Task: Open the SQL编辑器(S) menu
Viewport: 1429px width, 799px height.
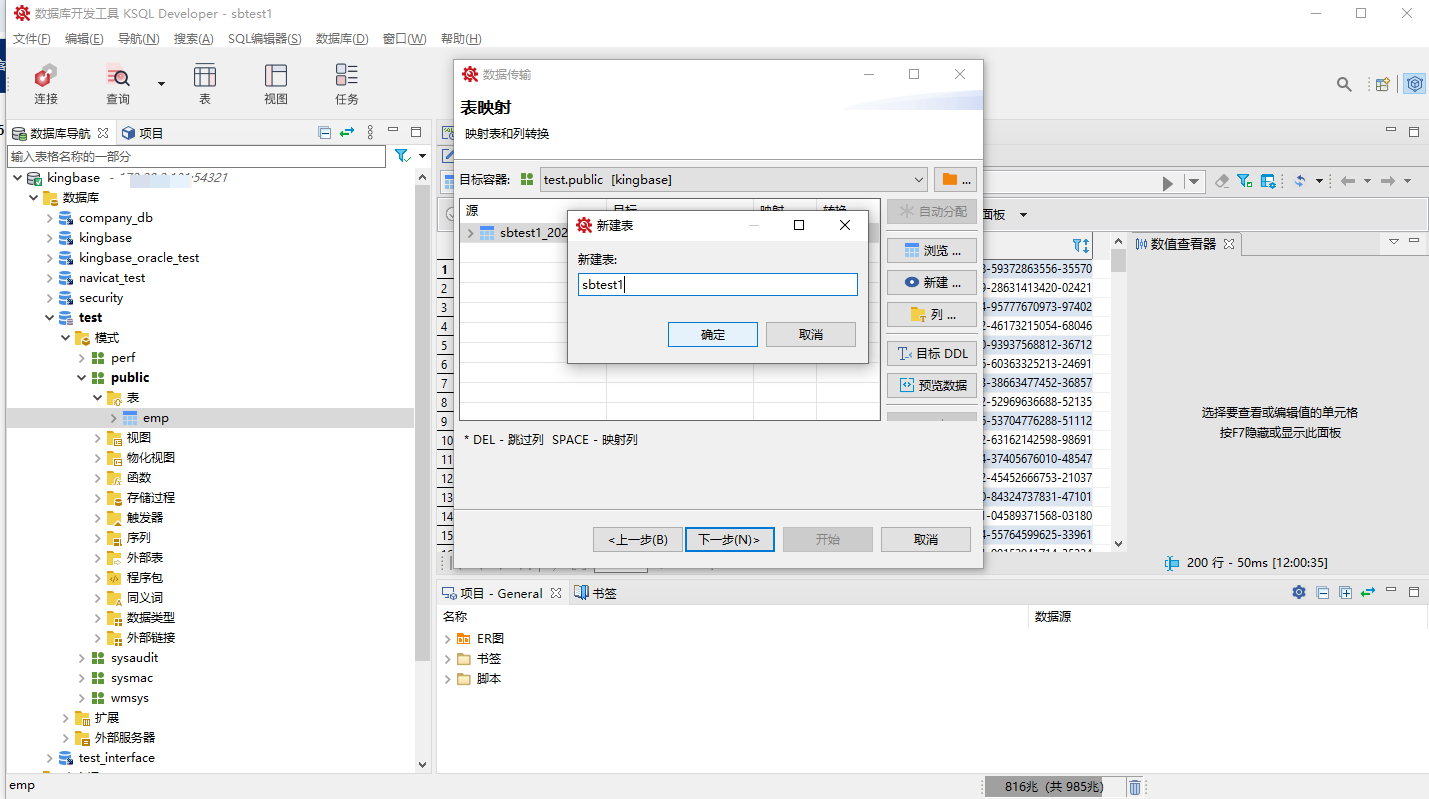Action: pos(265,39)
